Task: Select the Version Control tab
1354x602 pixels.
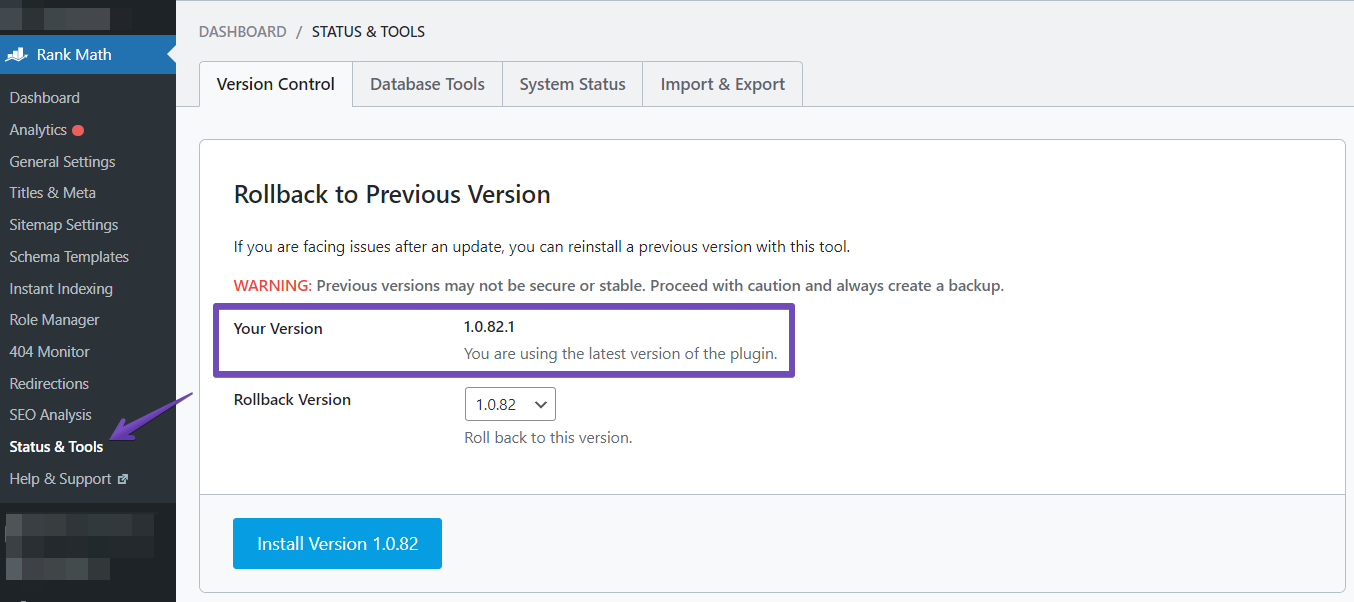Action: coord(276,85)
